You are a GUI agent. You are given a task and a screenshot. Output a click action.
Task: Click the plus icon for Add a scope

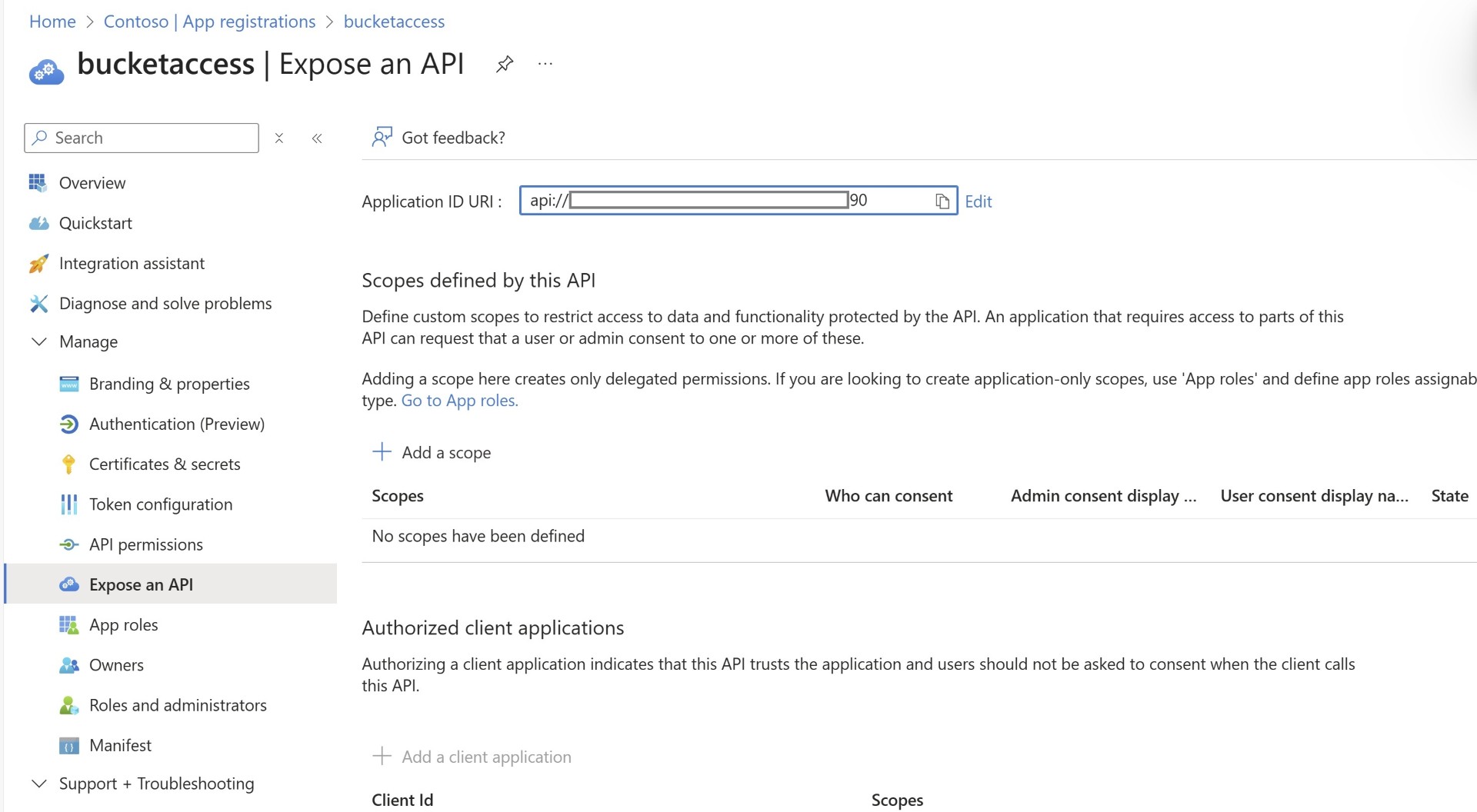pos(382,451)
